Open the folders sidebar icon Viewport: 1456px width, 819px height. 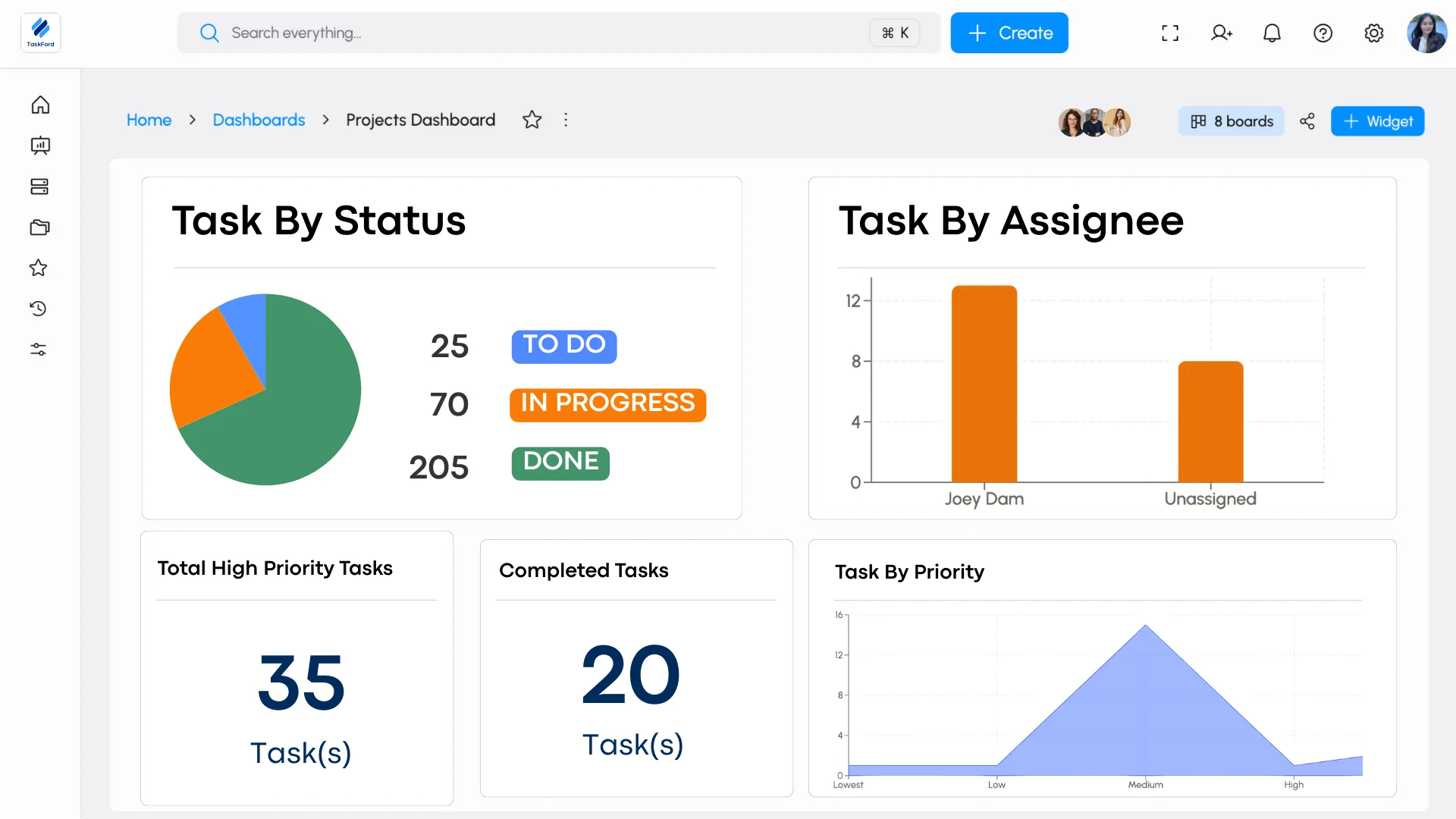click(x=39, y=227)
